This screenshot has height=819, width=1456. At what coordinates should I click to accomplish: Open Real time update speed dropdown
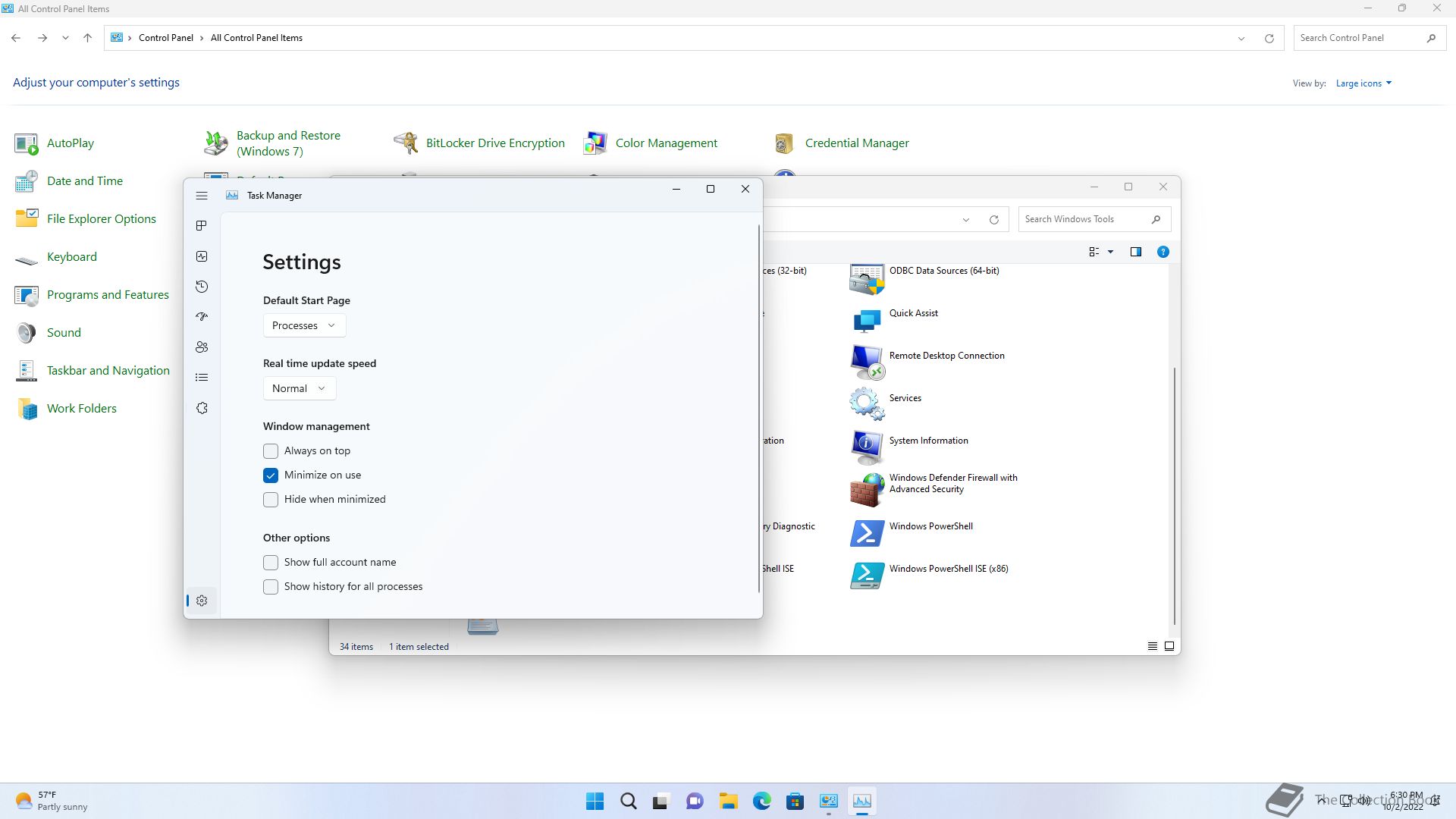click(299, 388)
